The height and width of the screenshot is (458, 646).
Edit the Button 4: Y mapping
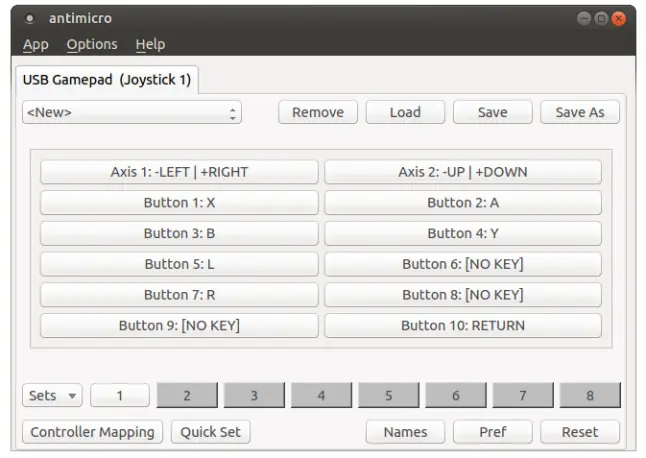click(x=463, y=233)
